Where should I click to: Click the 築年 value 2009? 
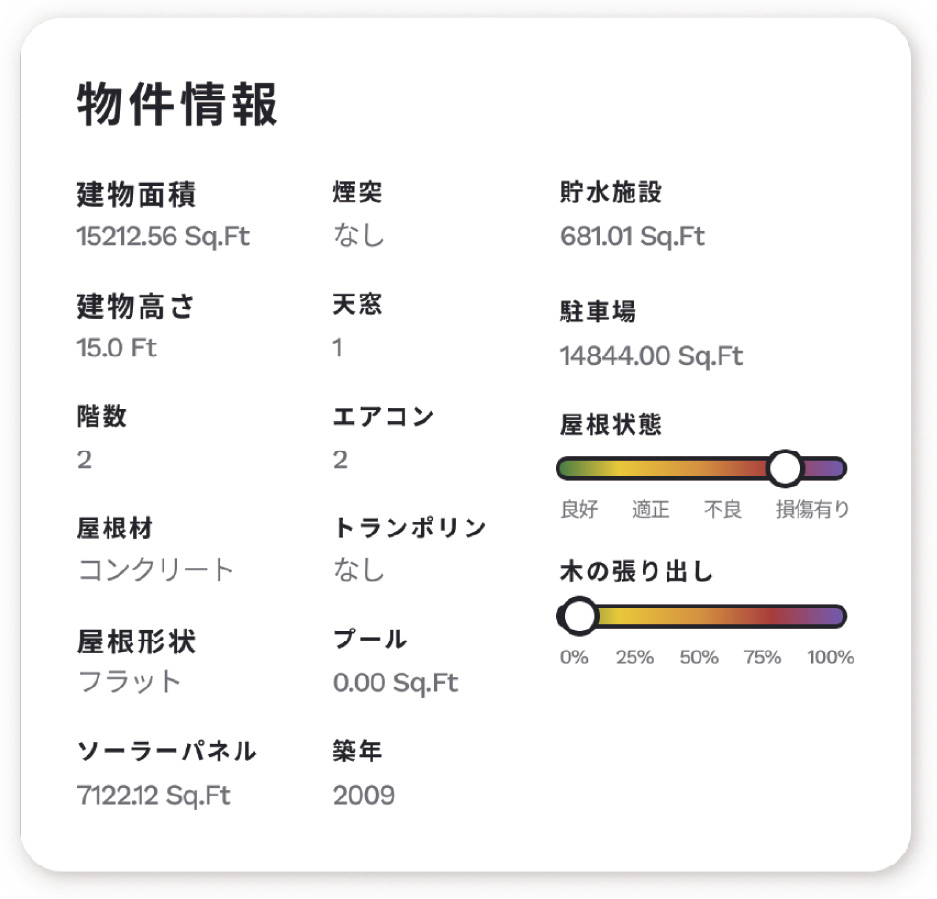tap(364, 796)
